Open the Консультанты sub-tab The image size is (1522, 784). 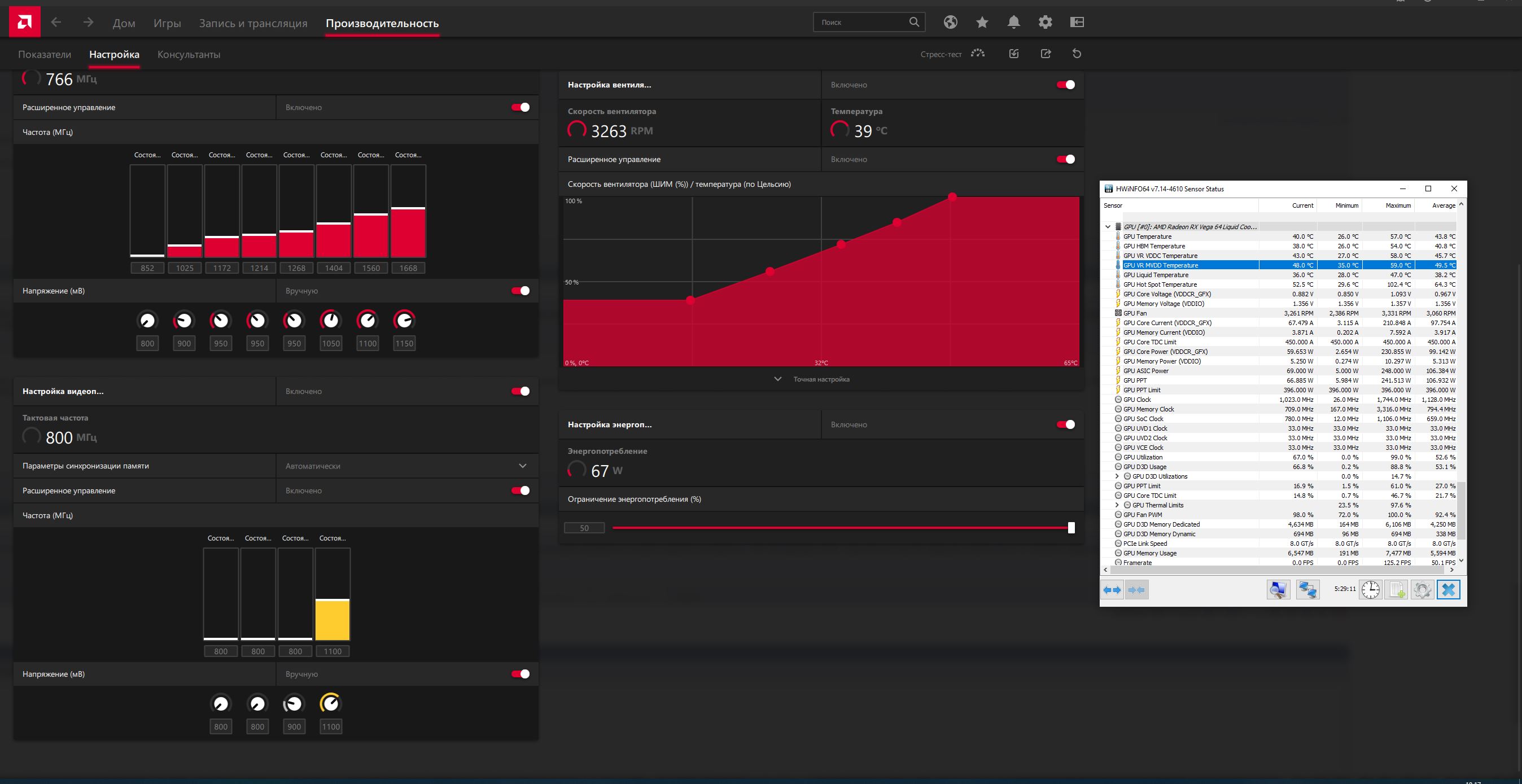point(189,54)
